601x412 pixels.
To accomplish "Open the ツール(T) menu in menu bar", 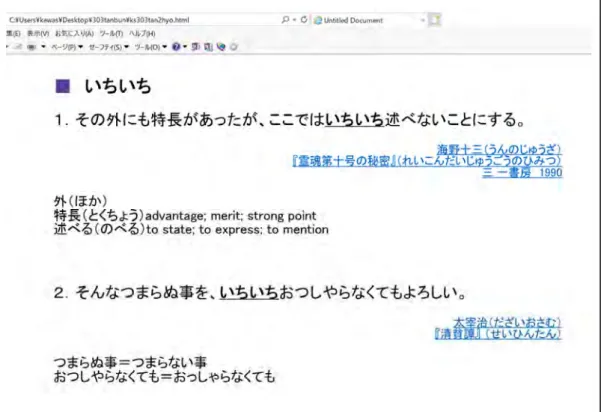I will [x=111, y=34].
